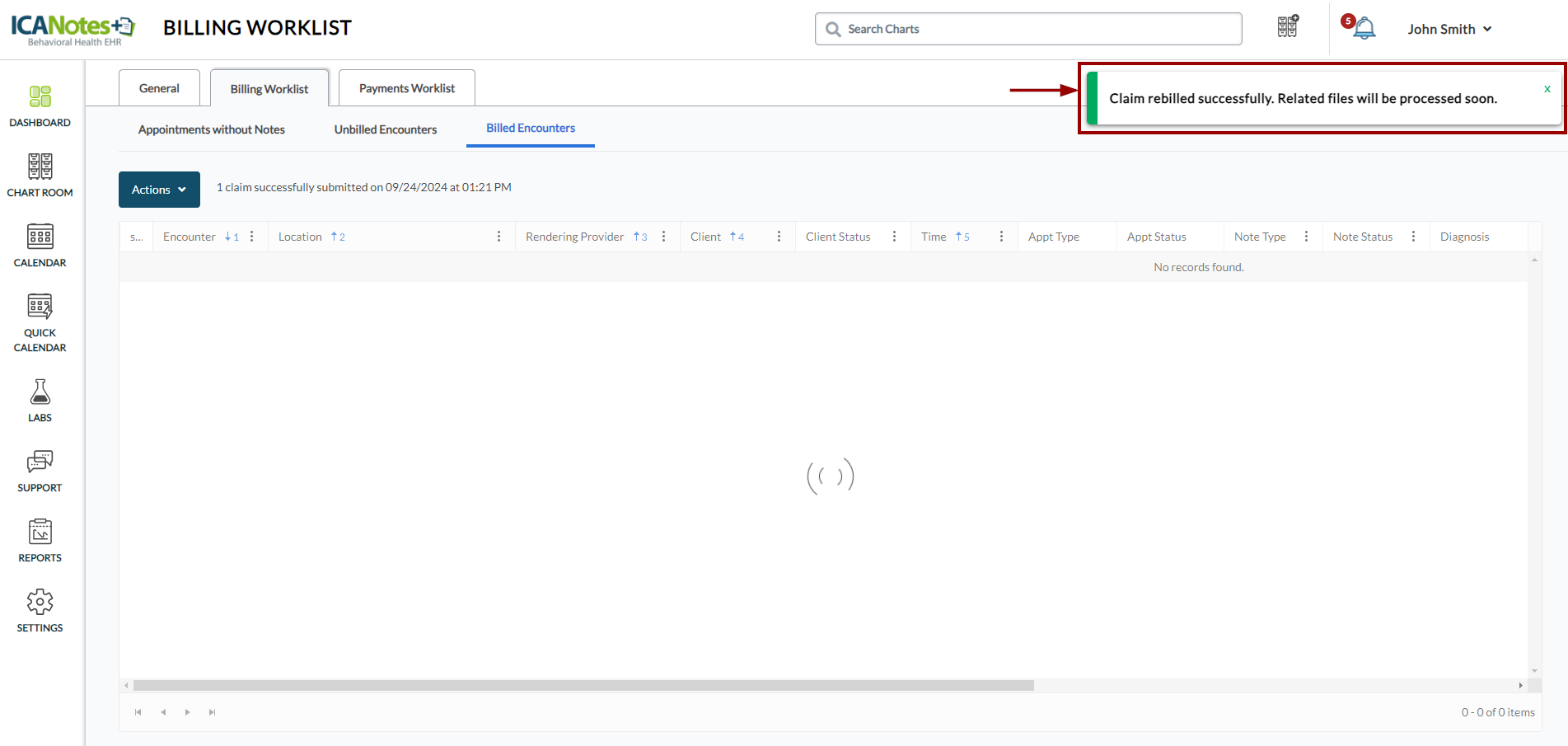Screen dimensions: 1568x746
Task: Open the Labs flask icon
Action: pos(40,401)
